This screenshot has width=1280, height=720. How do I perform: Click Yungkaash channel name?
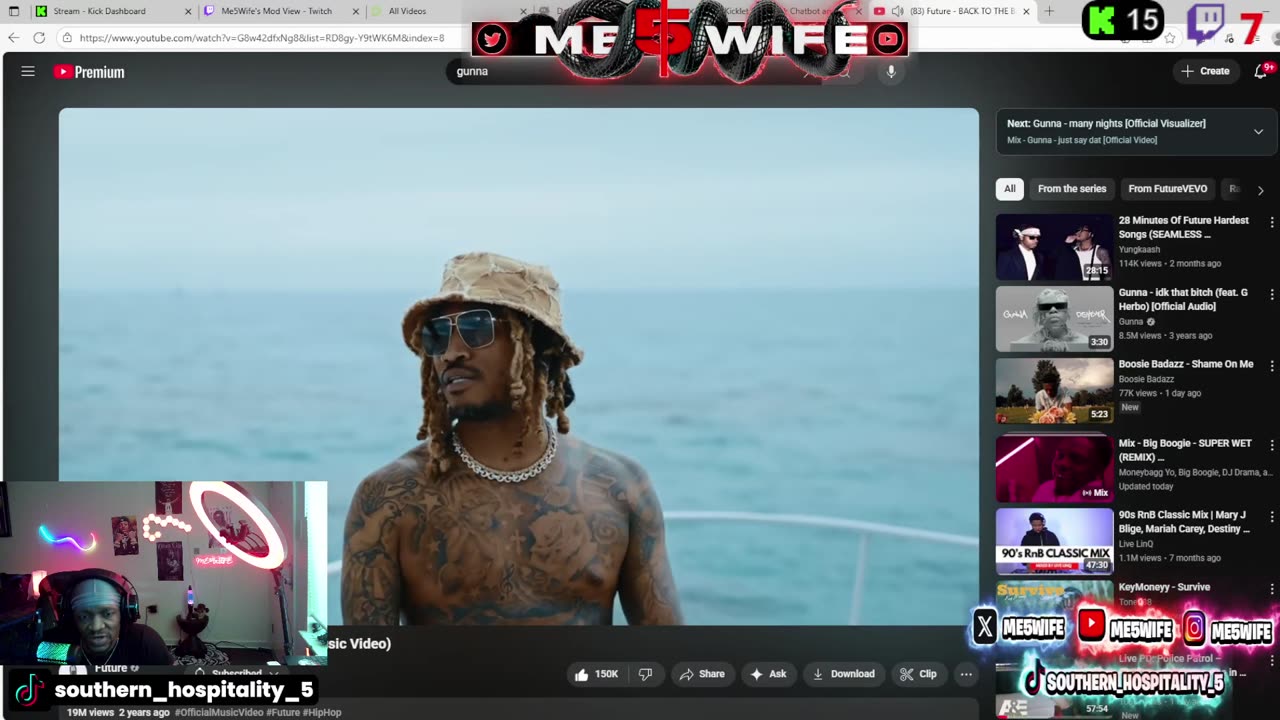[1139, 249]
